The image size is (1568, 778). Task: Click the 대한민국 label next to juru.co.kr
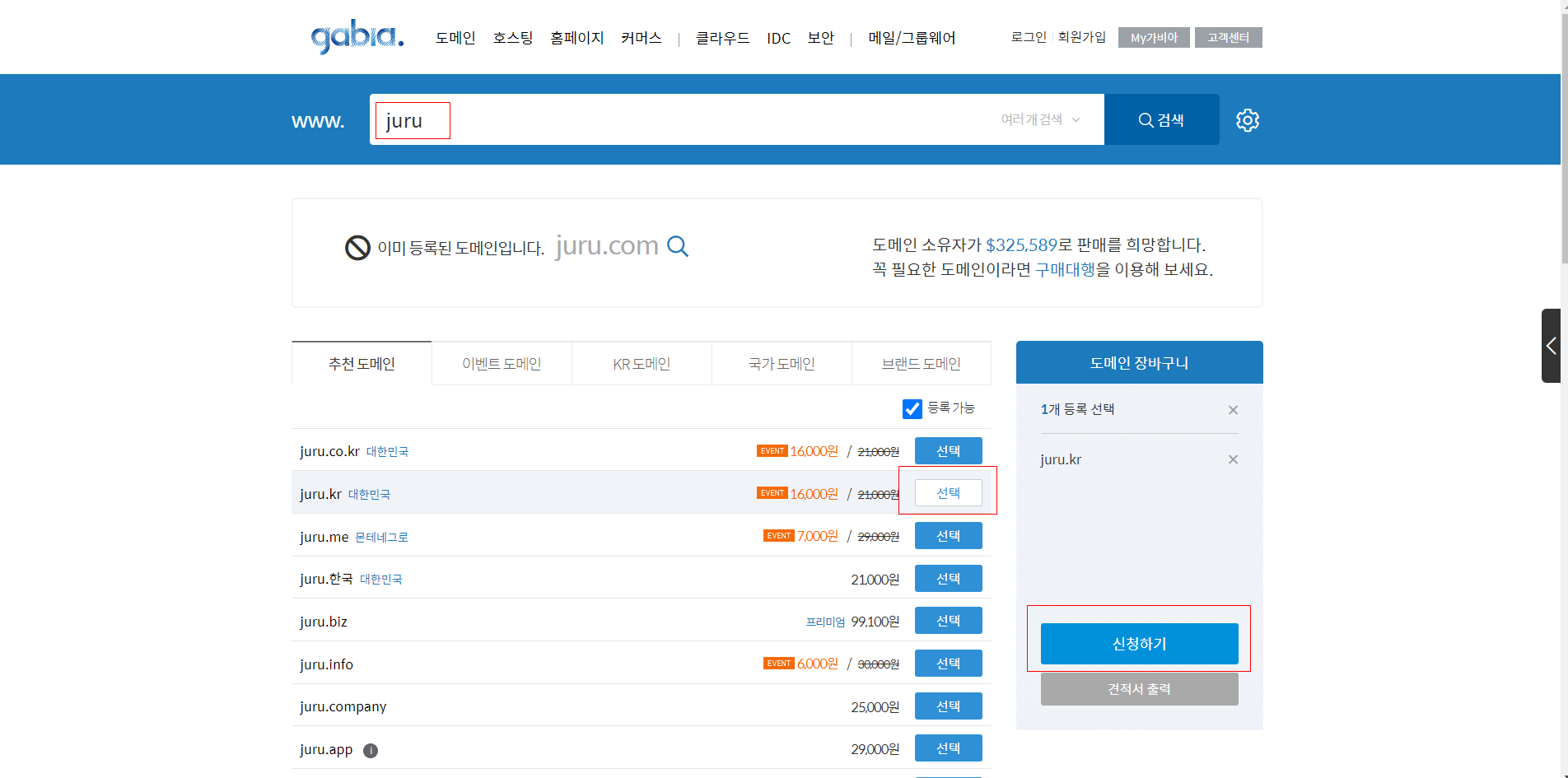[x=387, y=452]
